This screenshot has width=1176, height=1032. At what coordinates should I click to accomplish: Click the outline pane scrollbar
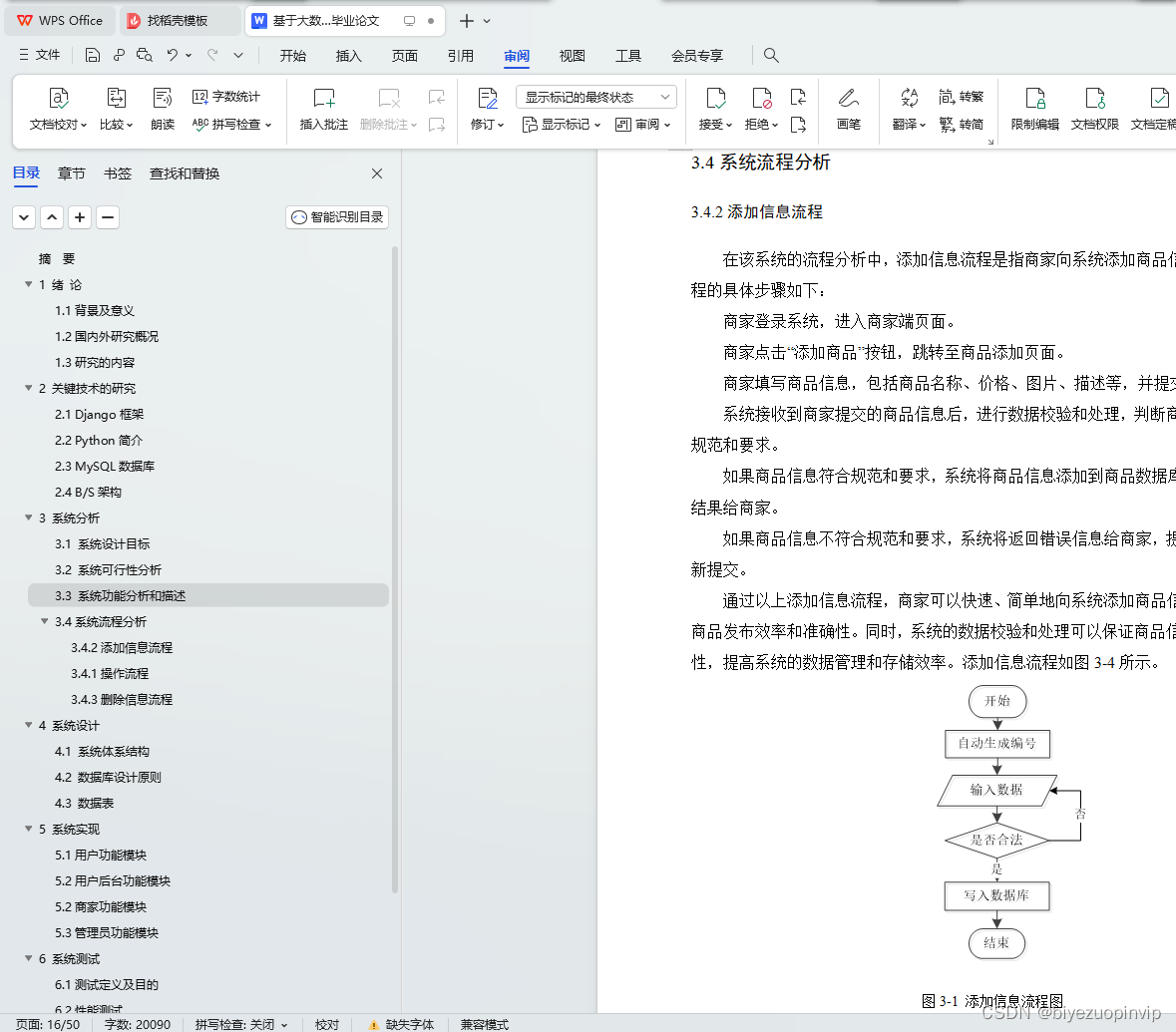tap(395, 570)
